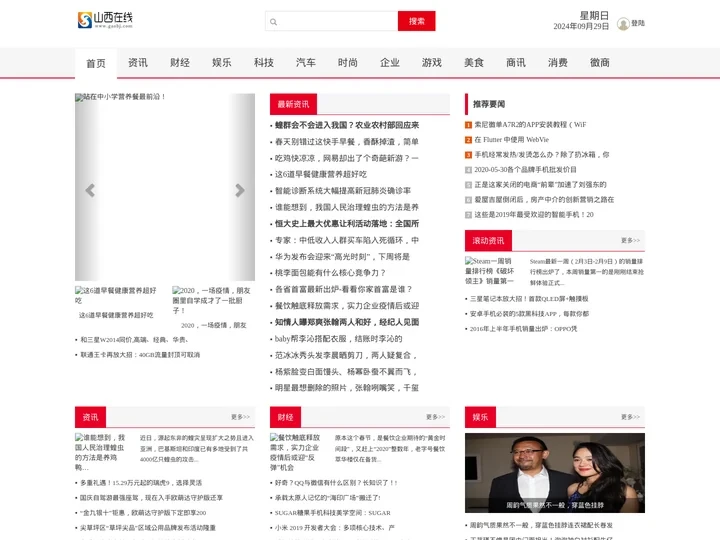Open article 桃李面包能有什么核心竞争力
The image size is (720, 540).
(330, 273)
